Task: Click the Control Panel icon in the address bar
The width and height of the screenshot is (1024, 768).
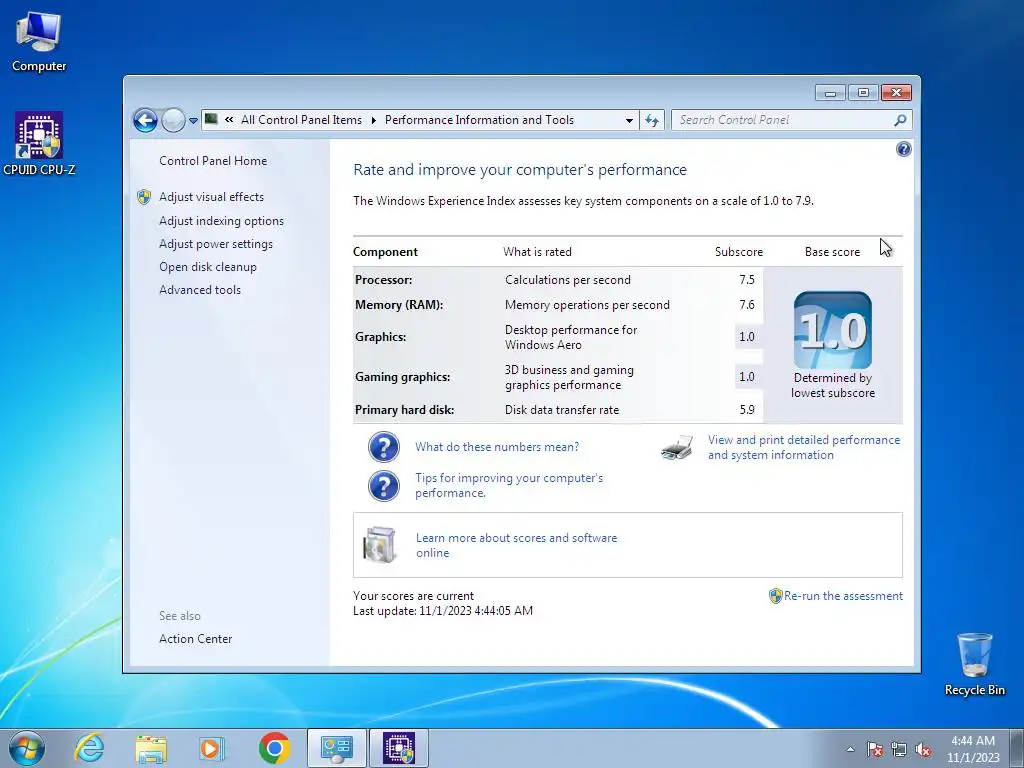Action: [x=211, y=119]
